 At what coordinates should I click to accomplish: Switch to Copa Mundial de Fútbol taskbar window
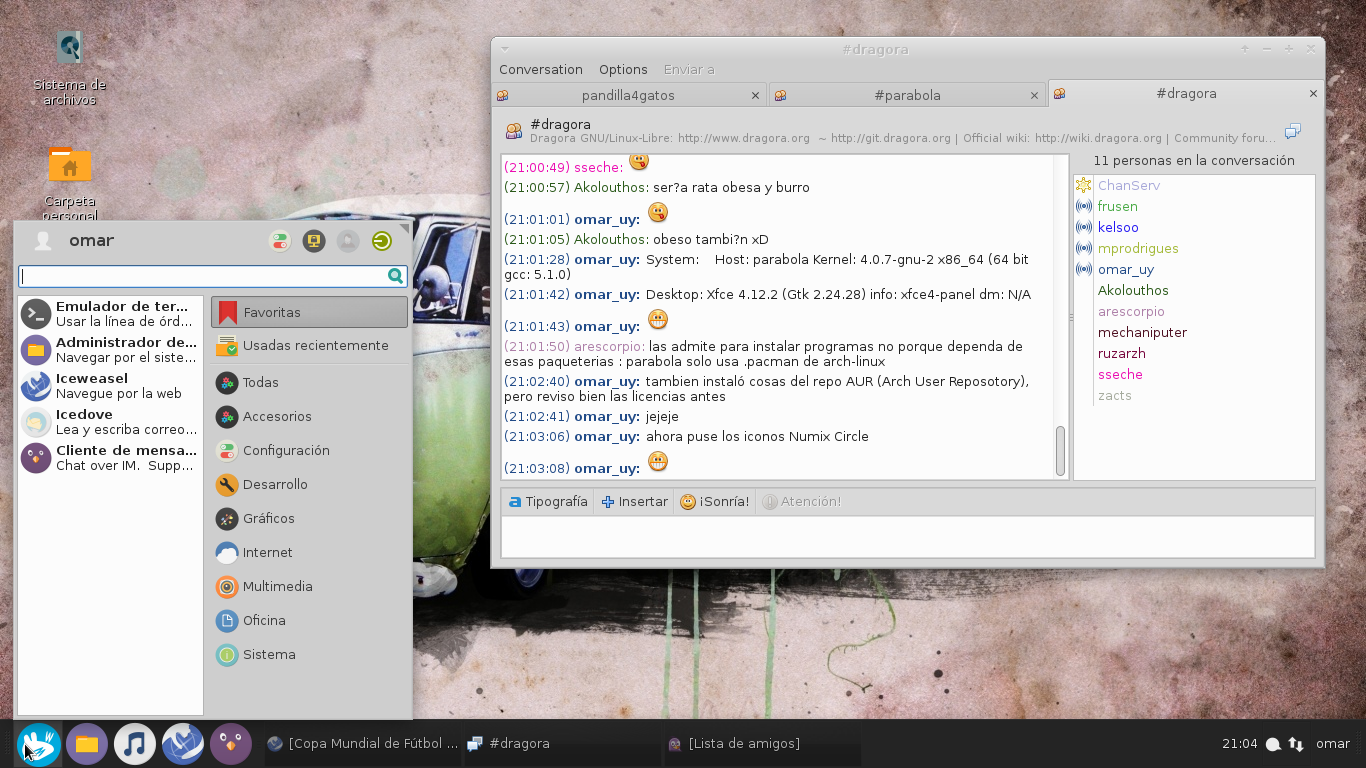(362, 744)
